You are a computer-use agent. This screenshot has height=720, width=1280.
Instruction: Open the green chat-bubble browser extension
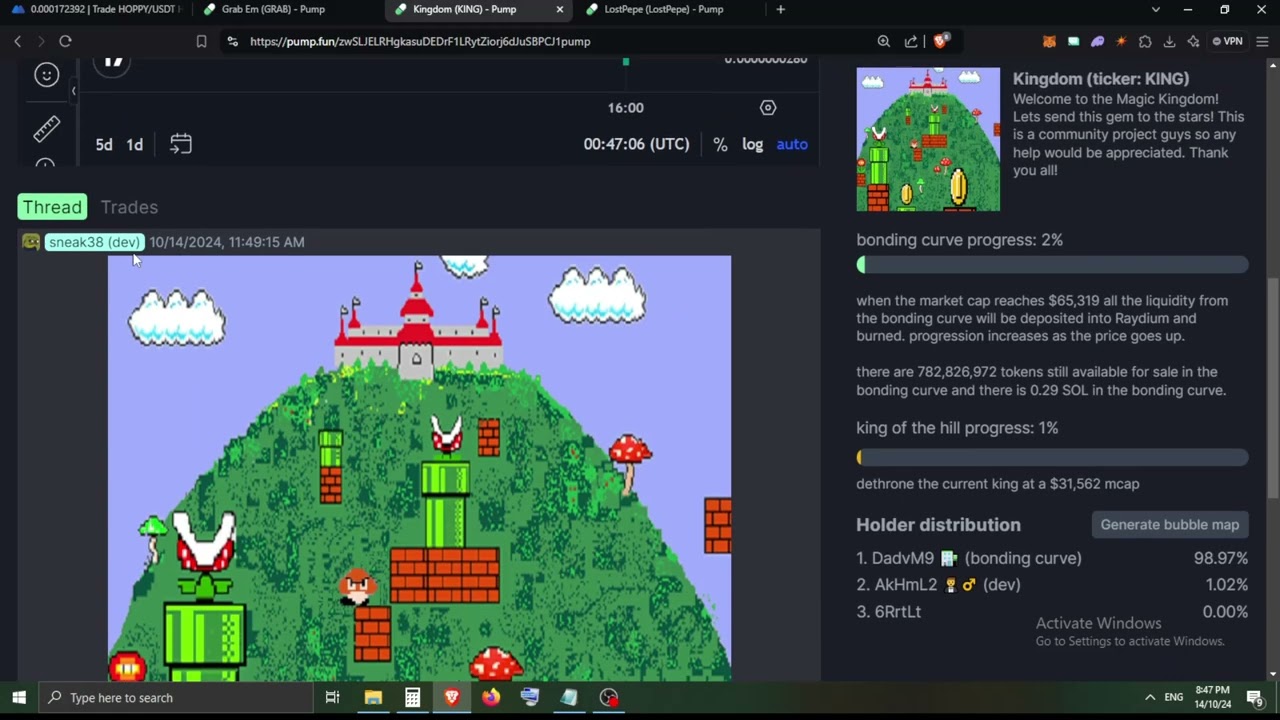click(x=1073, y=41)
